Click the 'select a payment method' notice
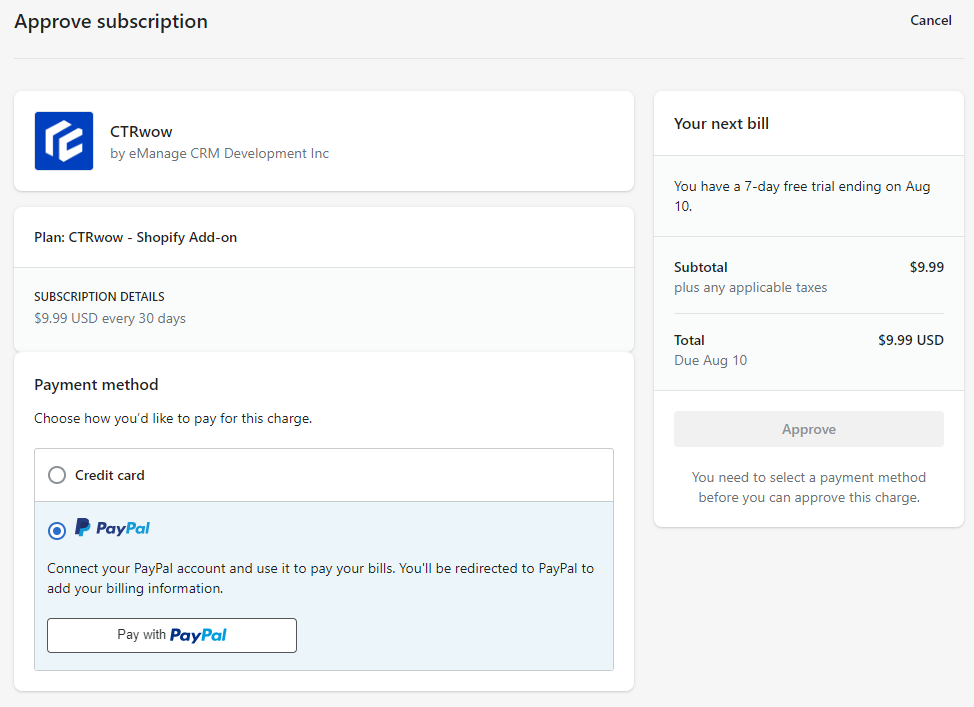The width and height of the screenshot is (974, 707). tap(809, 487)
